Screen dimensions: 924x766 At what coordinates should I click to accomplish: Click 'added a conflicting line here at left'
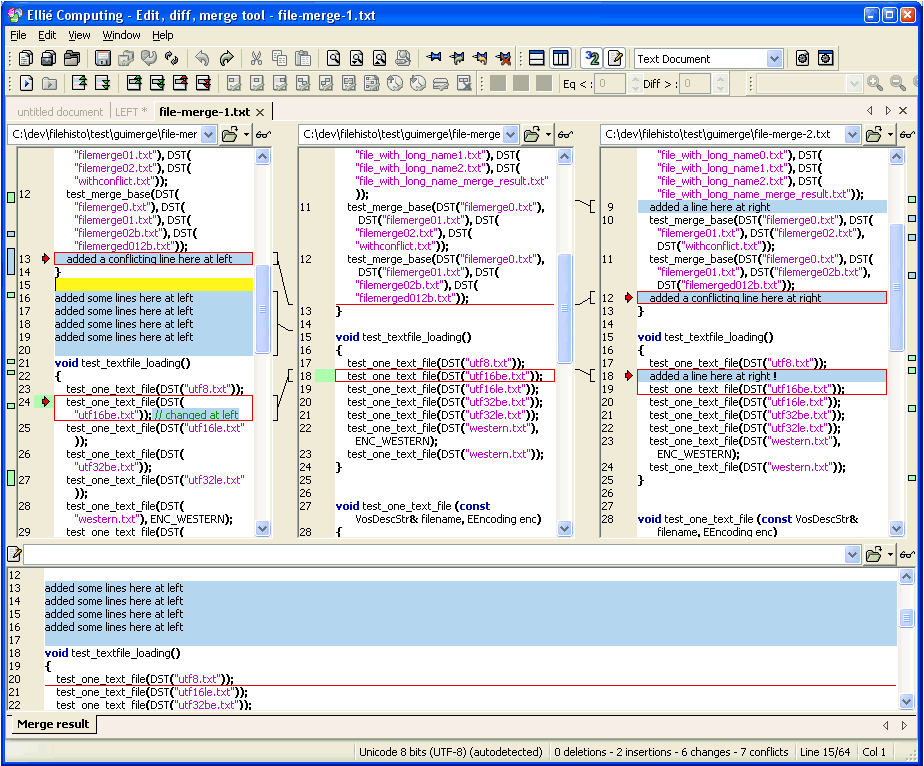[x=149, y=259]
